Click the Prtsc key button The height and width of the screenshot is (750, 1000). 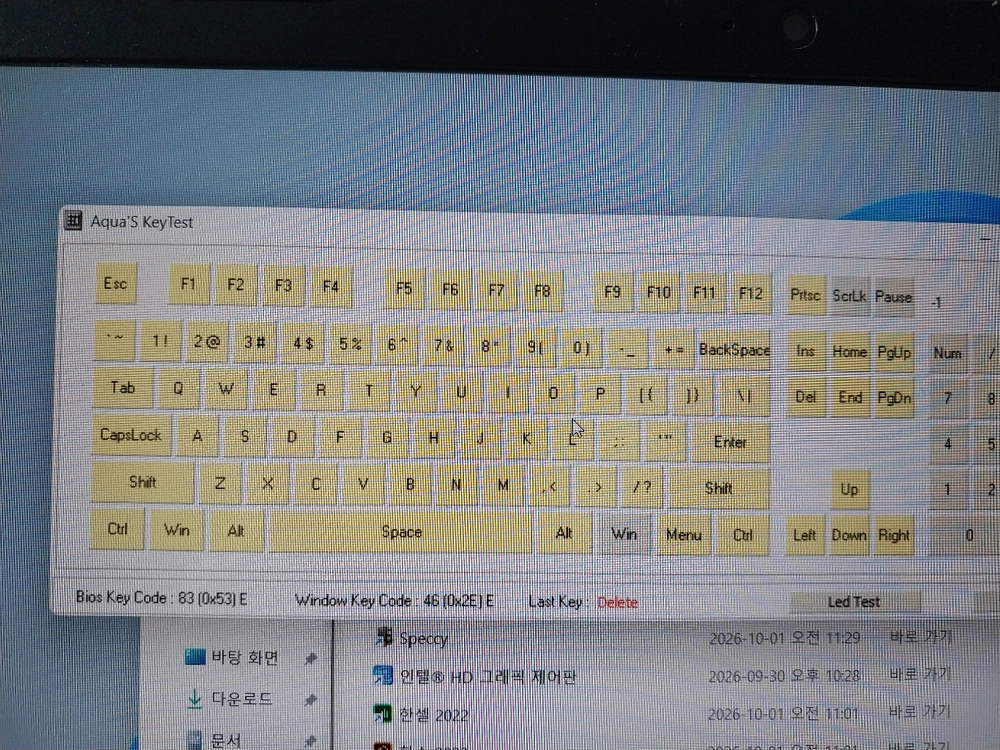(805, 295)
